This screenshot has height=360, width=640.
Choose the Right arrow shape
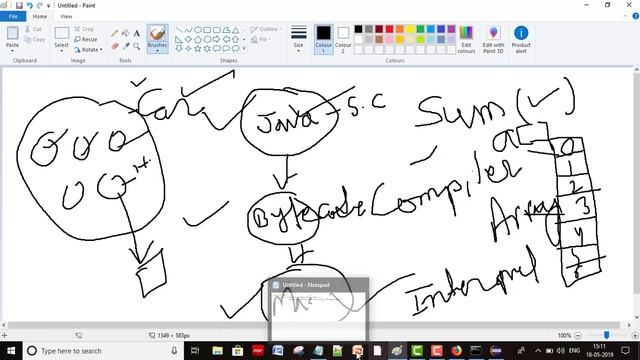[216, 40]
